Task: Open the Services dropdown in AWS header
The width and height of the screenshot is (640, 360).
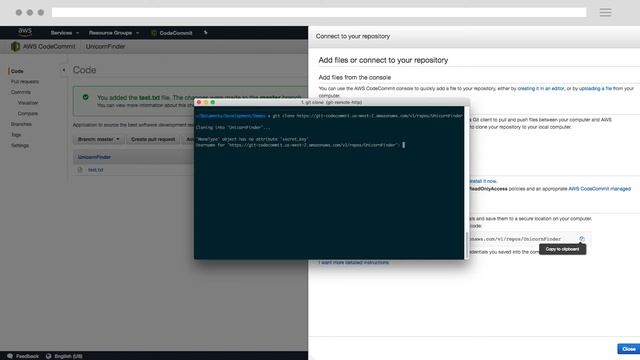Action: (64, 33)
